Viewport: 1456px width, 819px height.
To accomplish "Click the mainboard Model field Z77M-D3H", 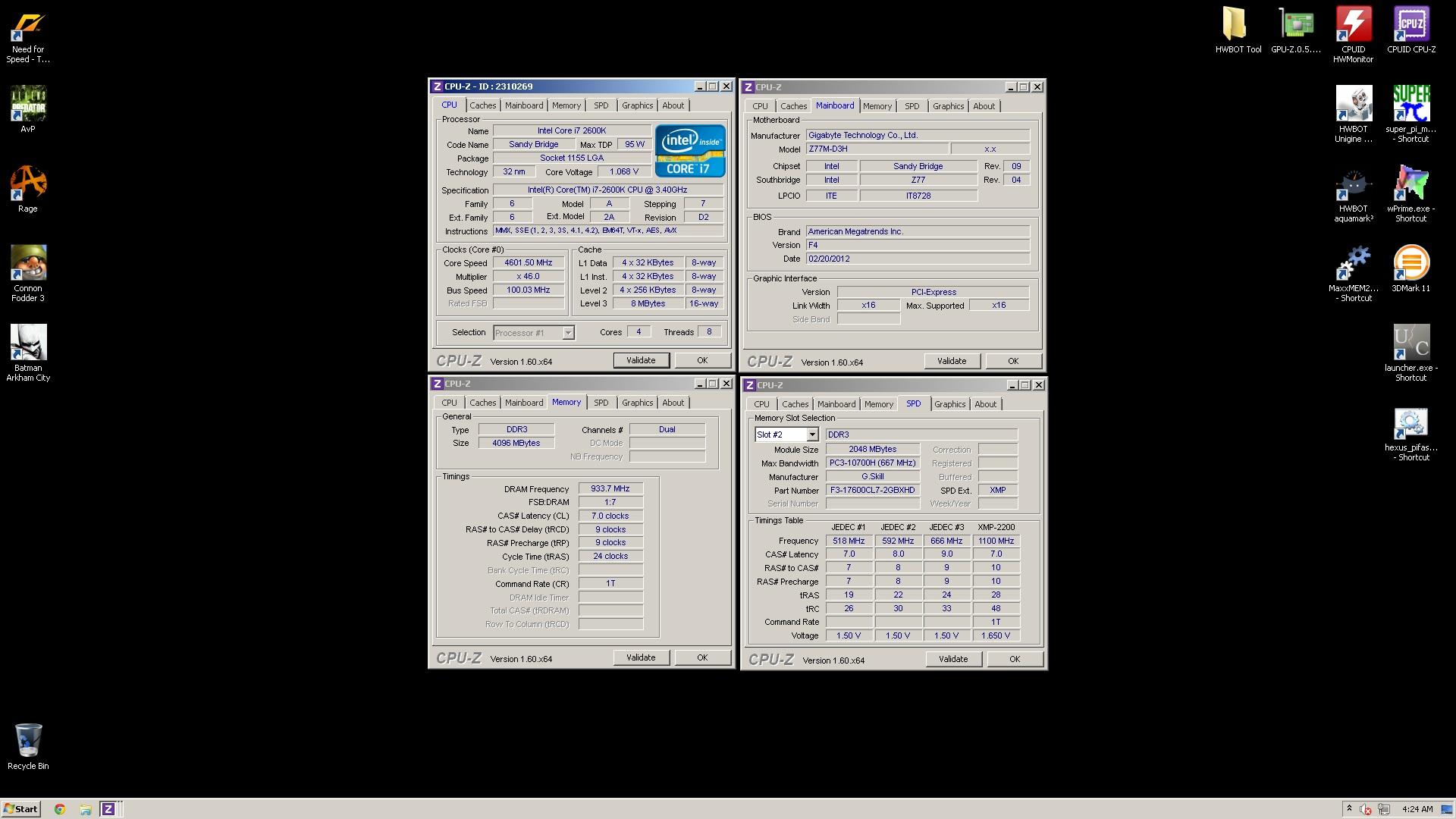I will pyautogui.click(x=877, y=149).
